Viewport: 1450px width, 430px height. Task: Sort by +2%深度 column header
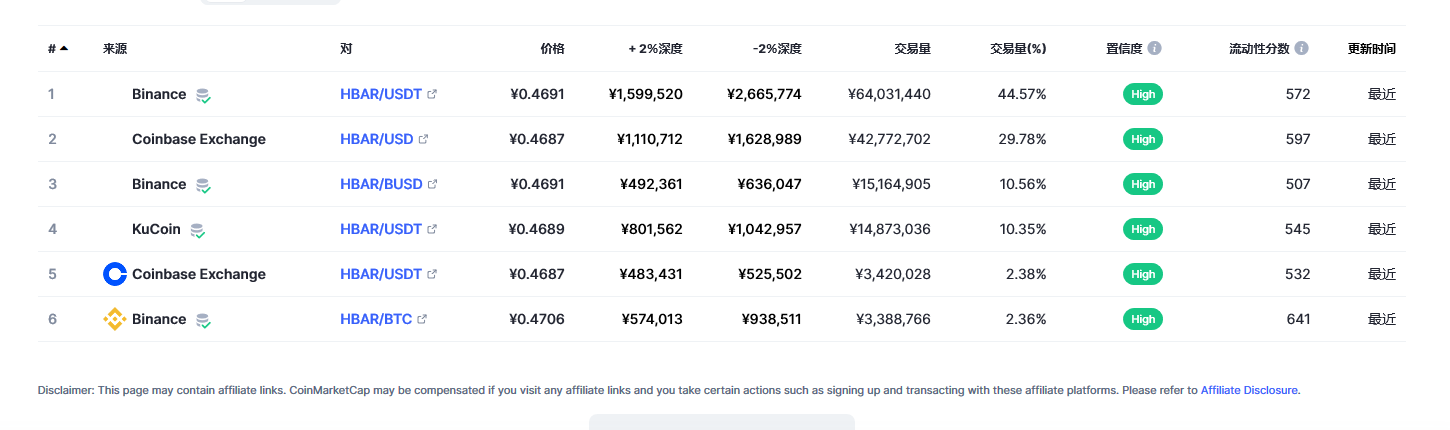pyautogui.click(x=655, y=48)
